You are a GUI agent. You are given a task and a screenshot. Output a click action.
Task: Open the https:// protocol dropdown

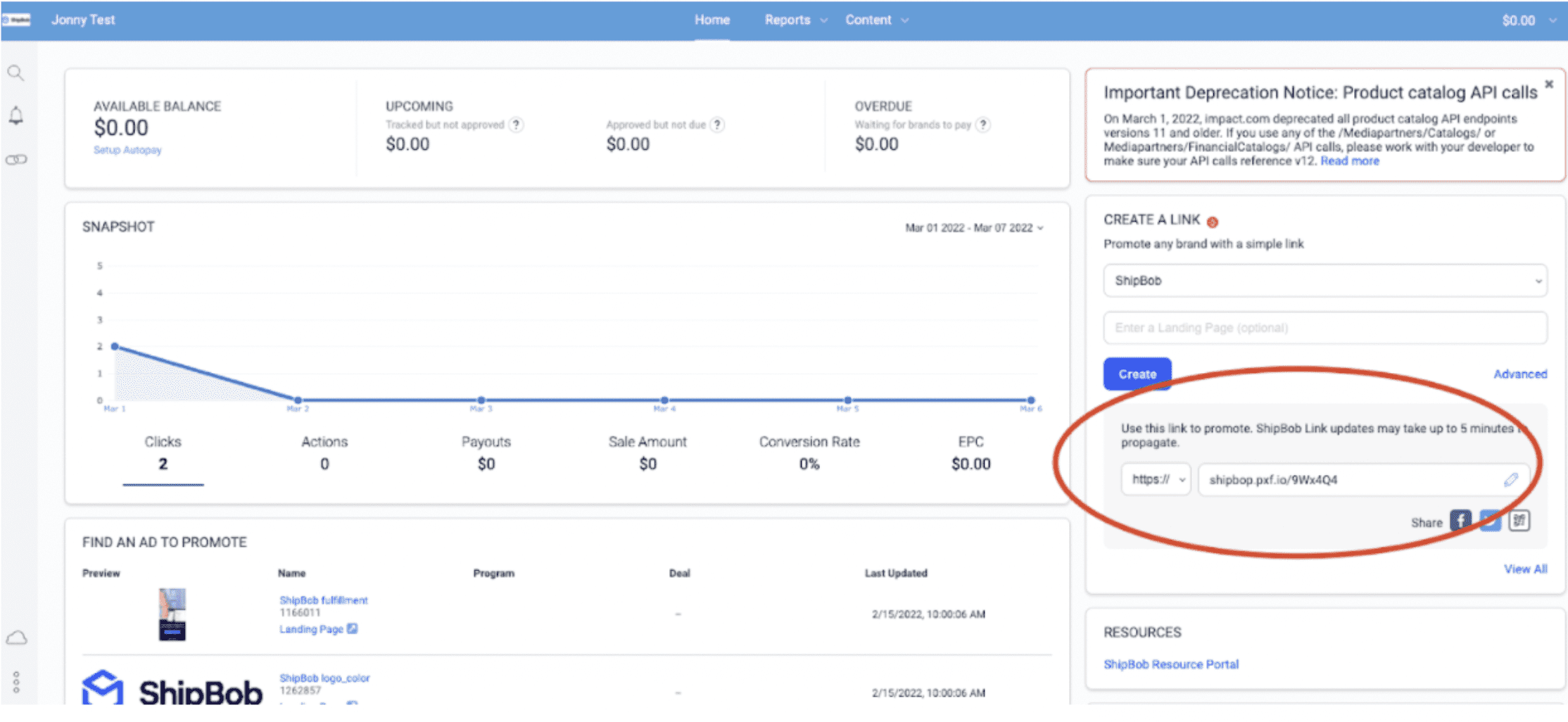(x=1156, y=480)
